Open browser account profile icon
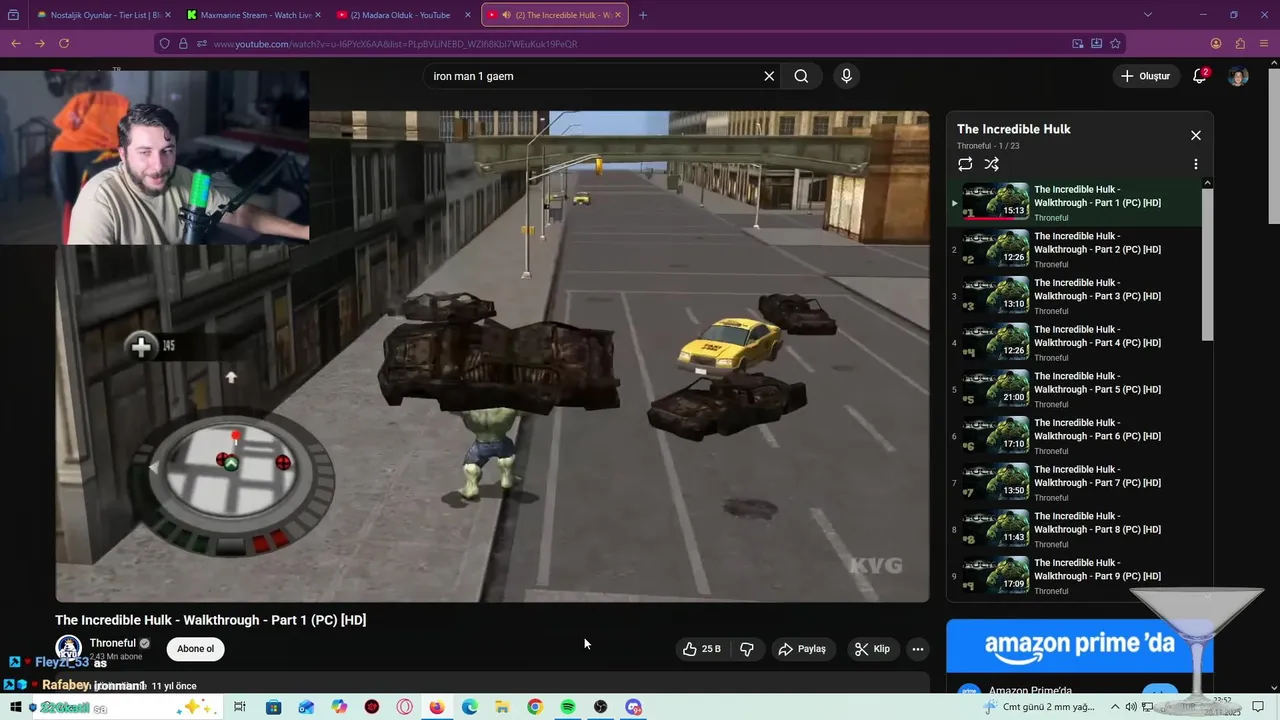 pos(1215,43)
